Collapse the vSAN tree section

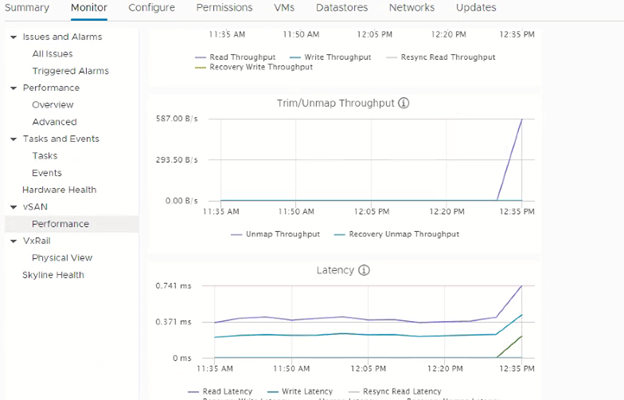[13, 207]
